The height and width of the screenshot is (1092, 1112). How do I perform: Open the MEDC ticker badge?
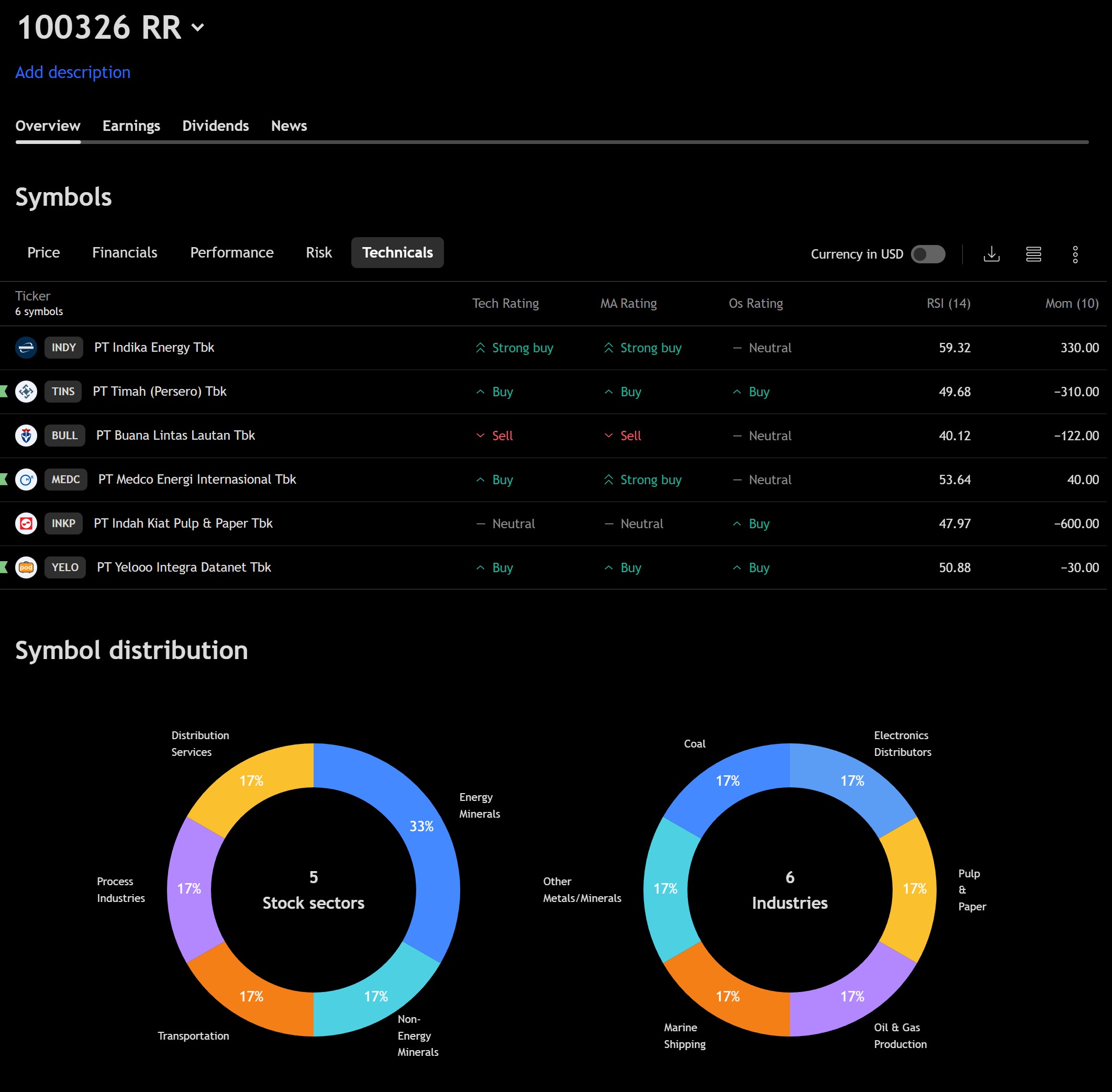65,480
